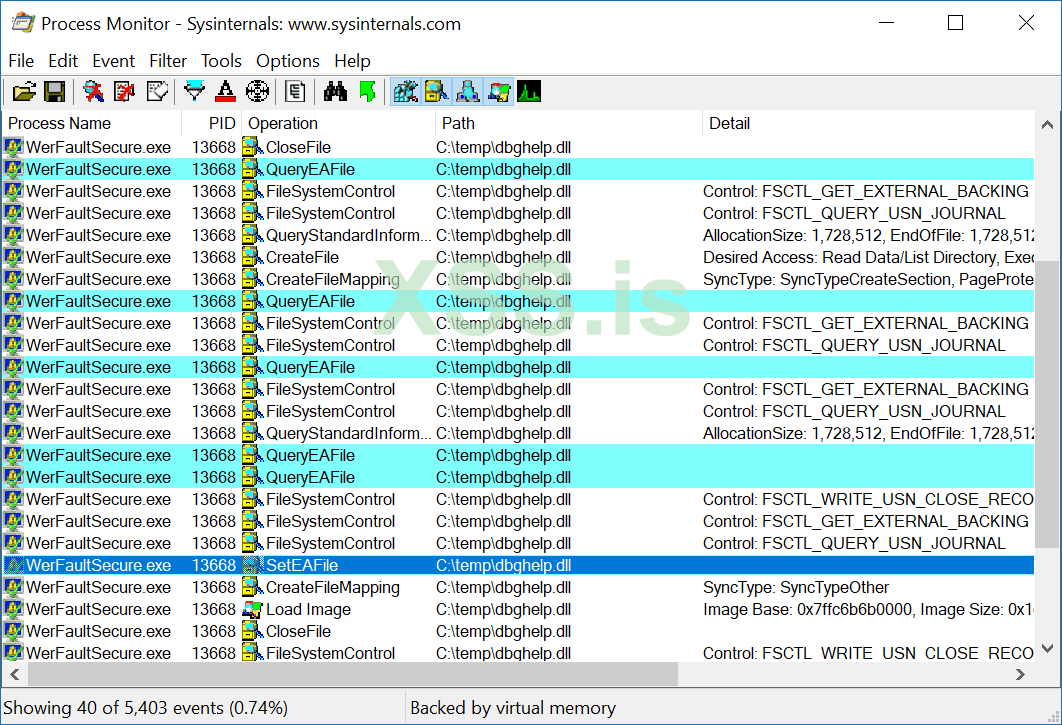Image resolution: width=1062 pixels, height=725 pixels.
Task: Click vertical scrollbar down arrow
Action: click(1047, 648)
